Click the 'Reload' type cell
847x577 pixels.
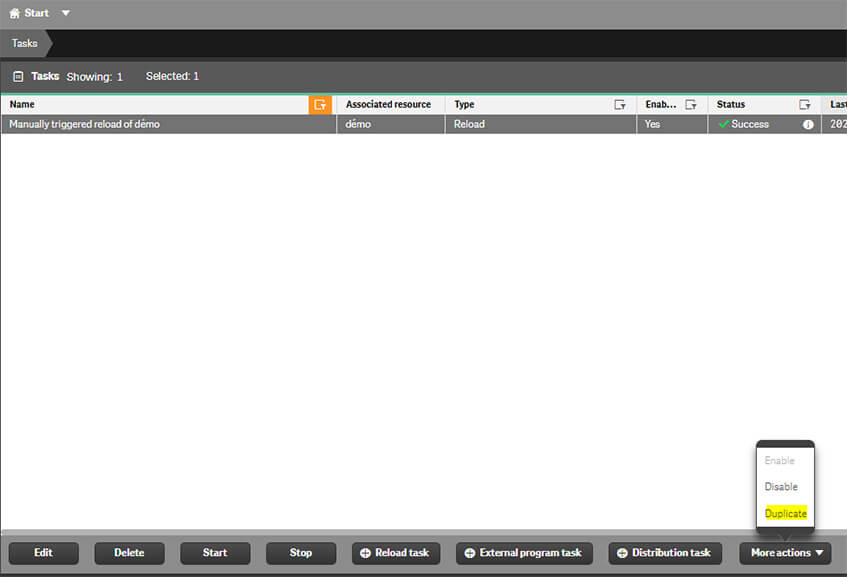coord(541,124)
